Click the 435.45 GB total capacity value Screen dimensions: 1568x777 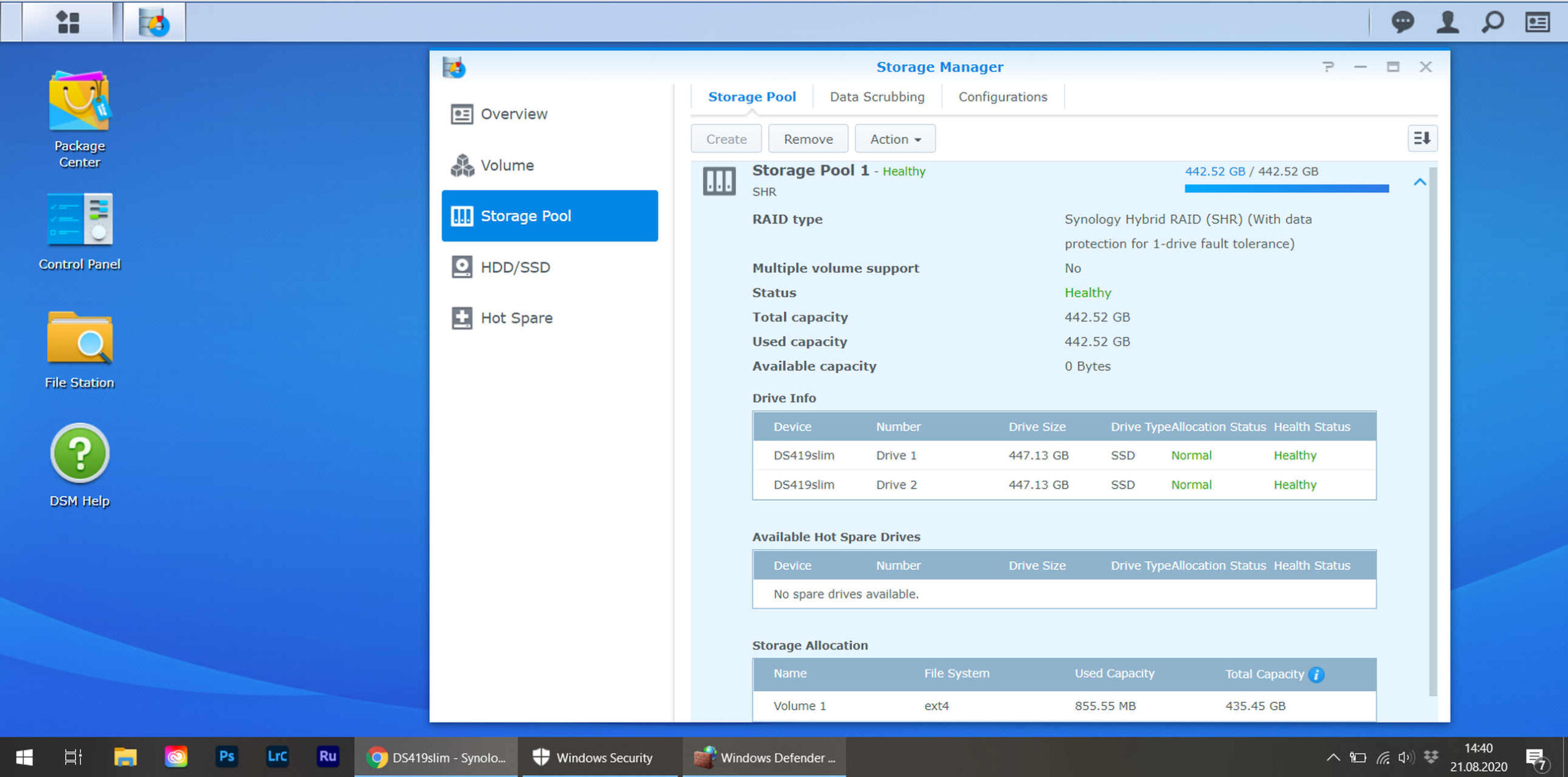pos(1255,705)
